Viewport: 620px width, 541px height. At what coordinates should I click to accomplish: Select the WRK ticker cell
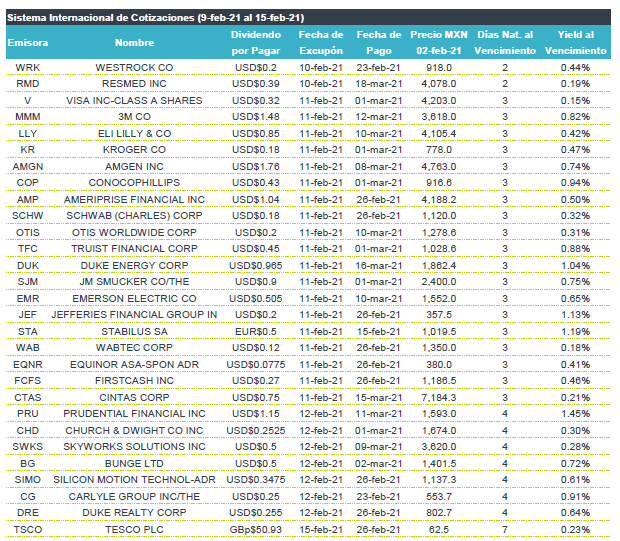(x=28, y=68)
